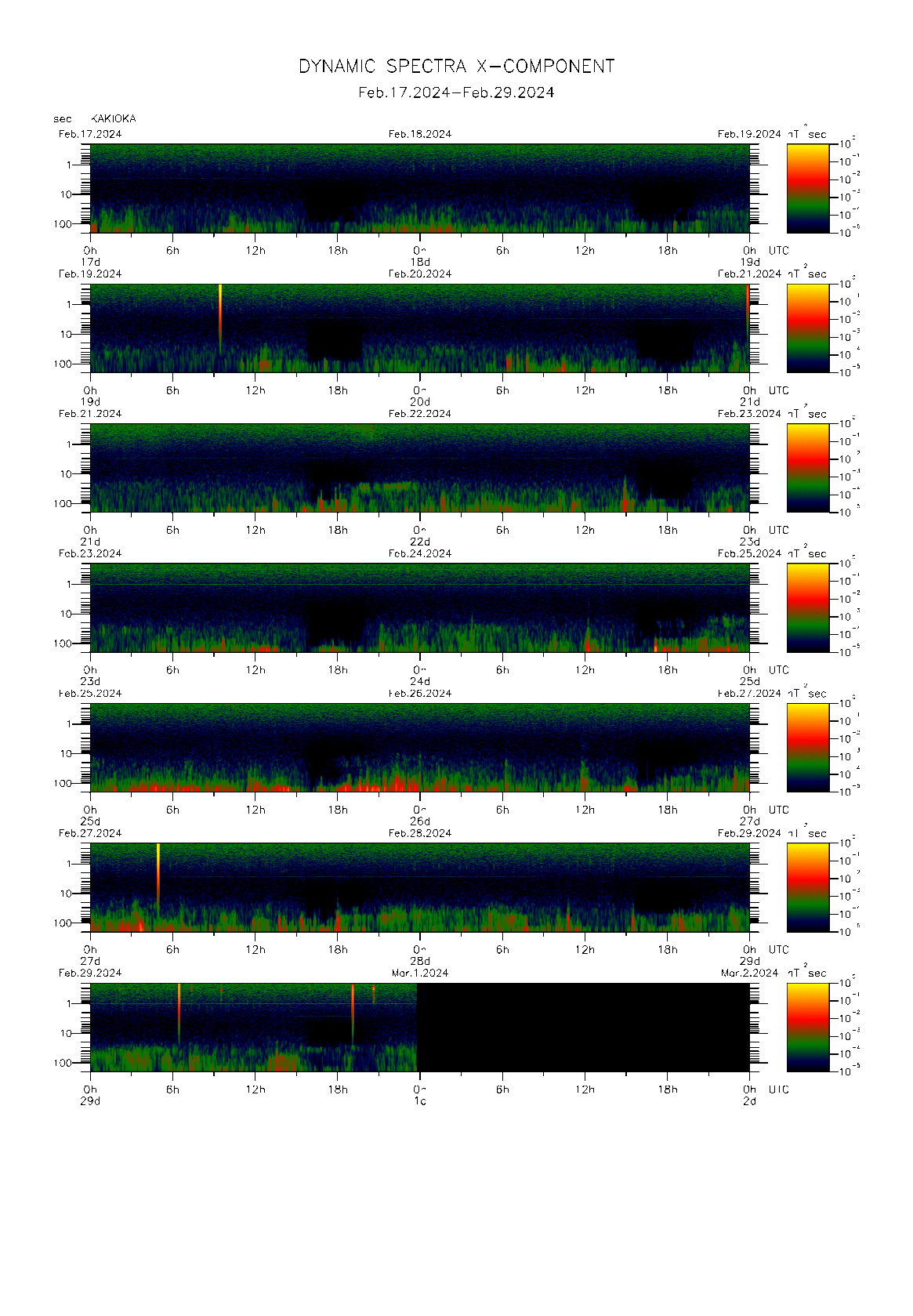
Task: Click the 24d day label on the axis
Action: pos(420,682)
